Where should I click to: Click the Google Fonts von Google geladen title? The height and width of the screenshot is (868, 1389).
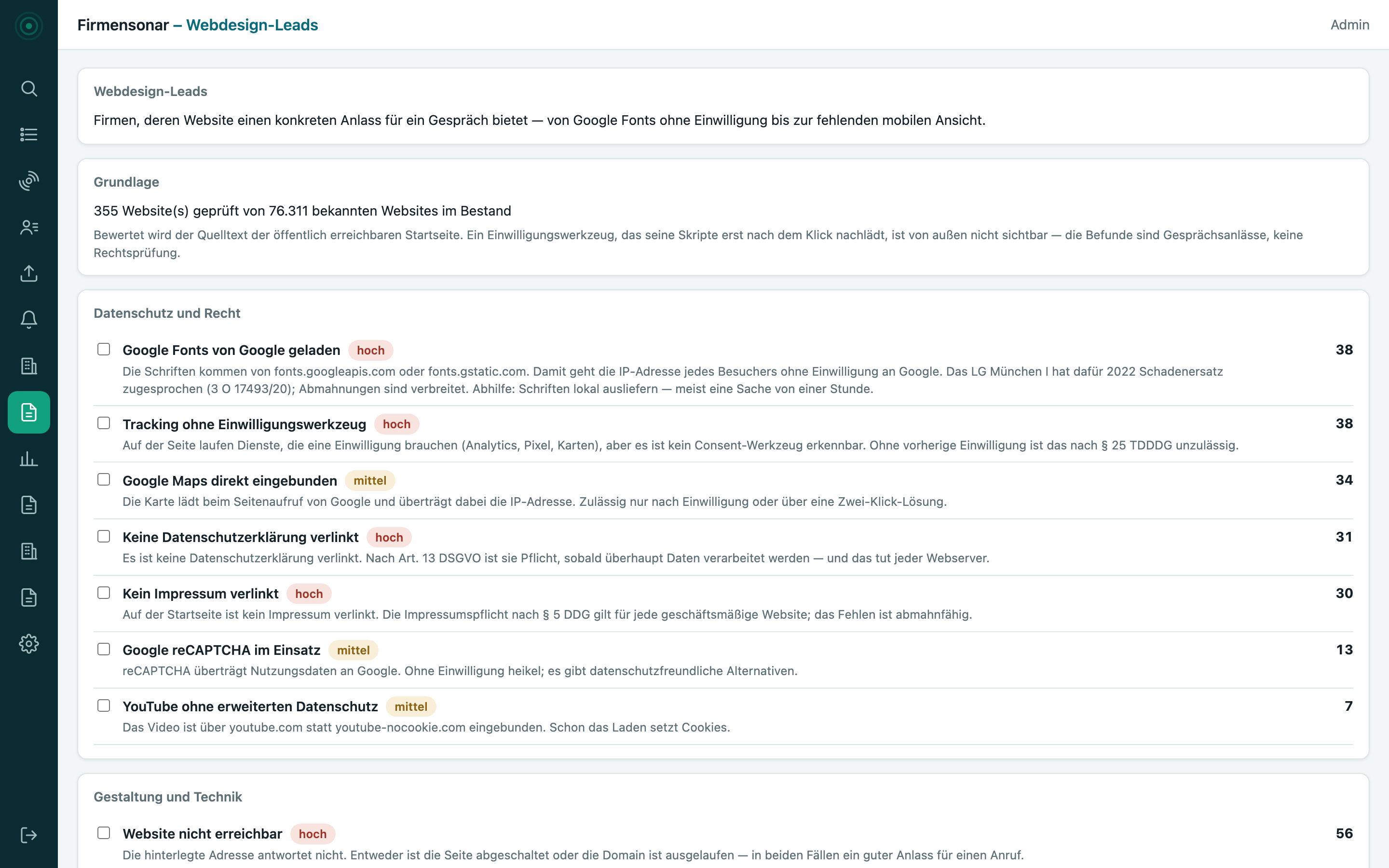[231, 350]
